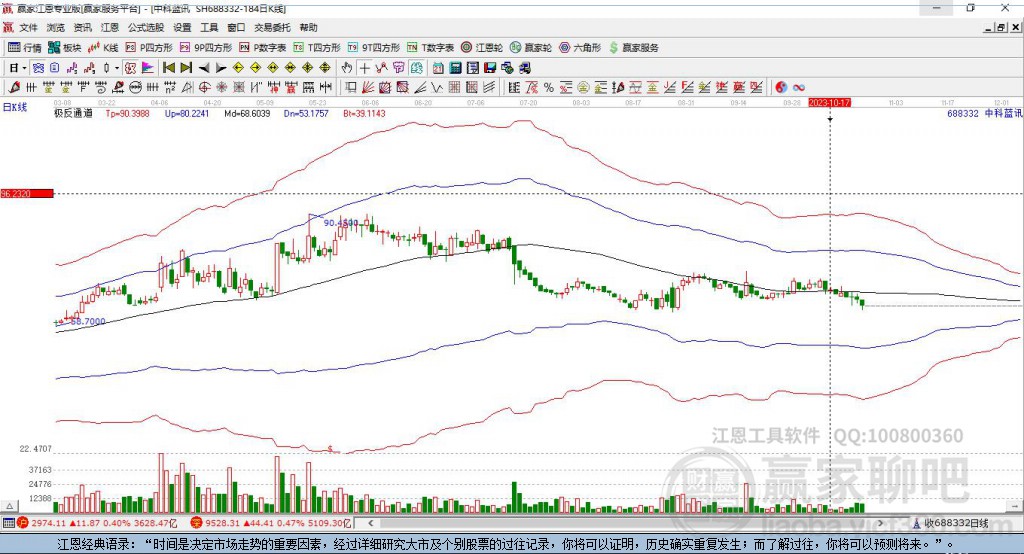Screen dimensions: 1024x554
Task: Jump to last bar icon
Action: click(x=186, y=68)
